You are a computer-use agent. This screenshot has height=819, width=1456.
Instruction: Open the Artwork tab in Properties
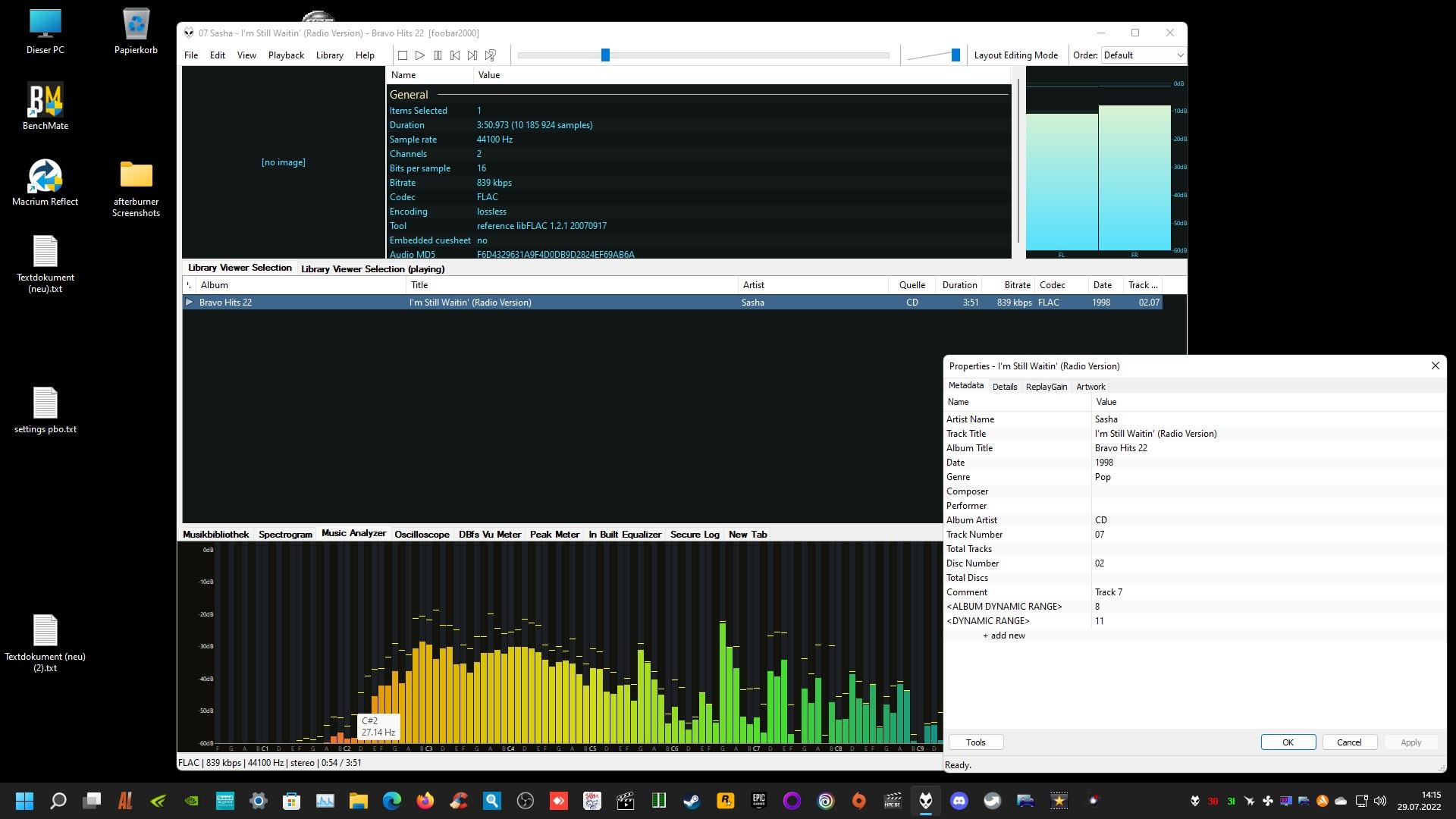click(x=1090, y=387)
